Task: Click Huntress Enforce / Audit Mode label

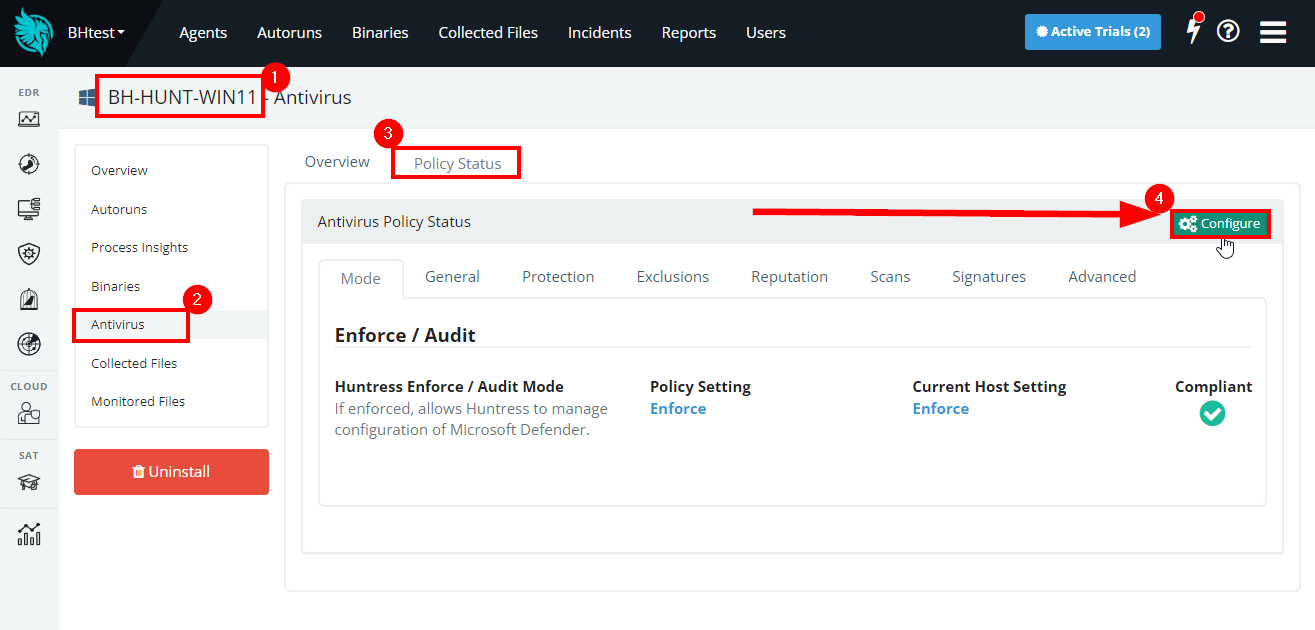Action: [x=449, y=387]
